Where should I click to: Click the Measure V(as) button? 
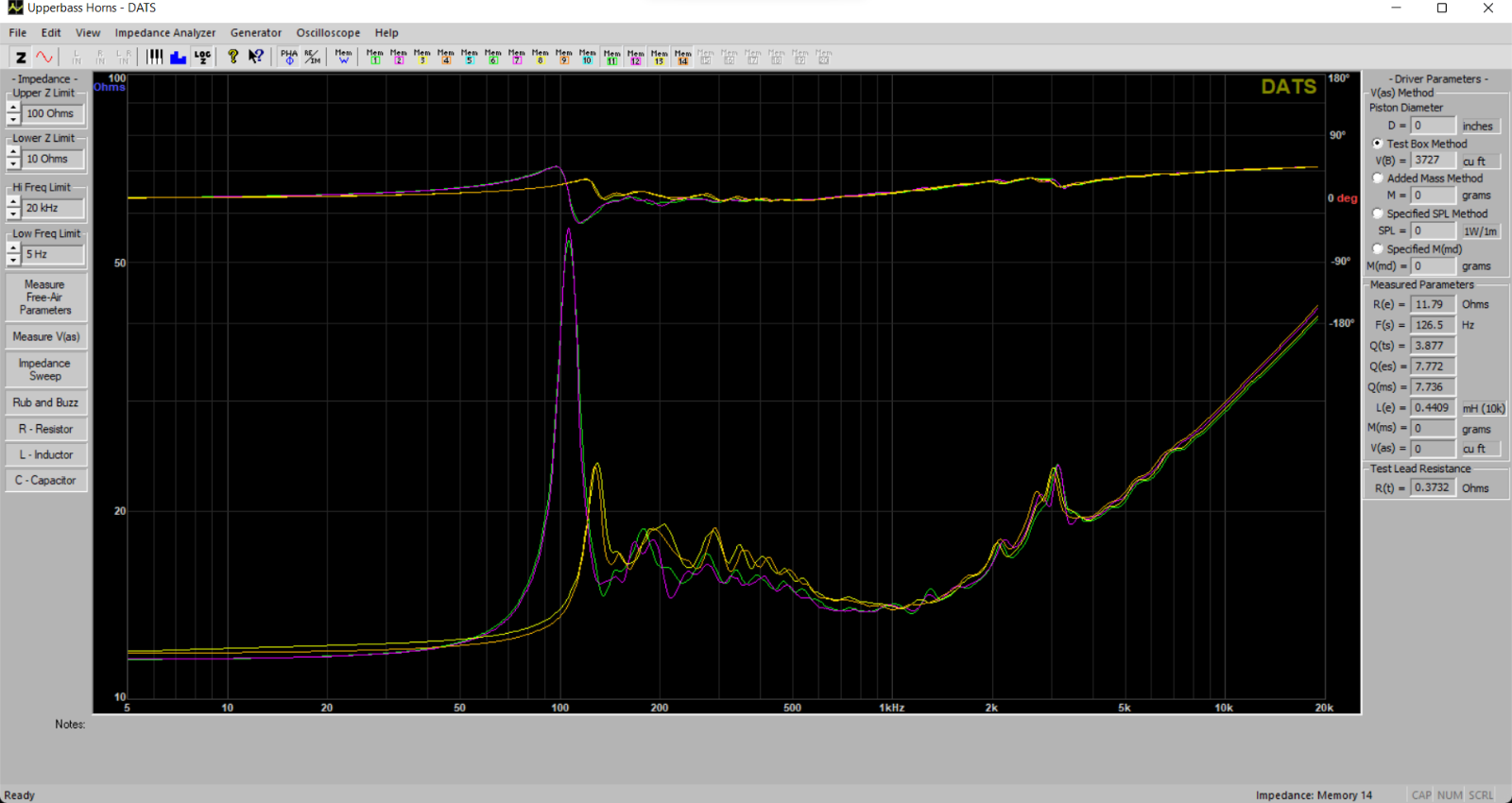pos(45,336)
